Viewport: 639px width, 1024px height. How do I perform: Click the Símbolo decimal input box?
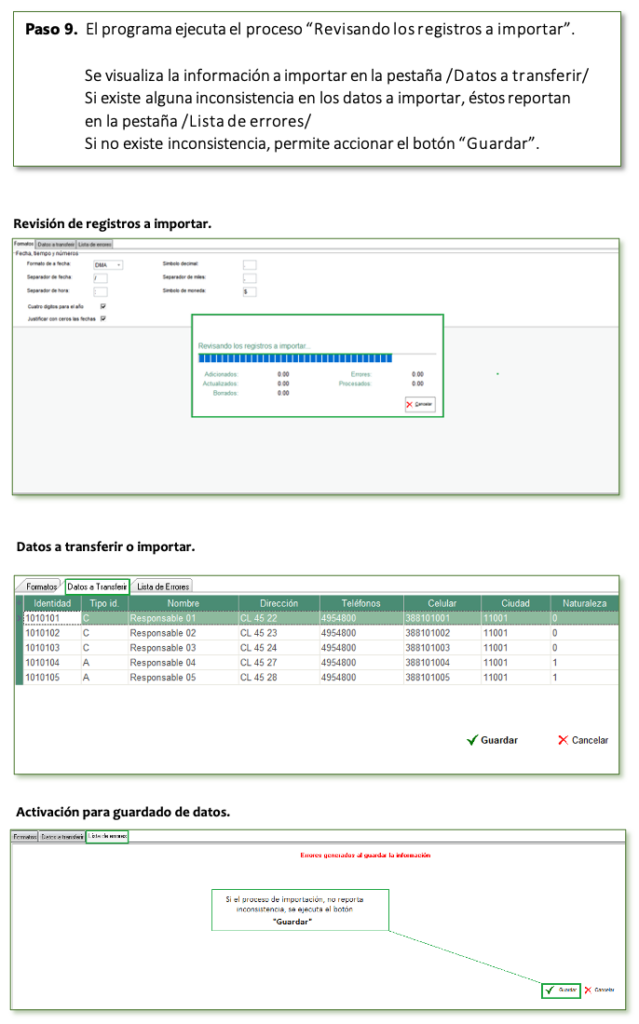click(249, 265)
